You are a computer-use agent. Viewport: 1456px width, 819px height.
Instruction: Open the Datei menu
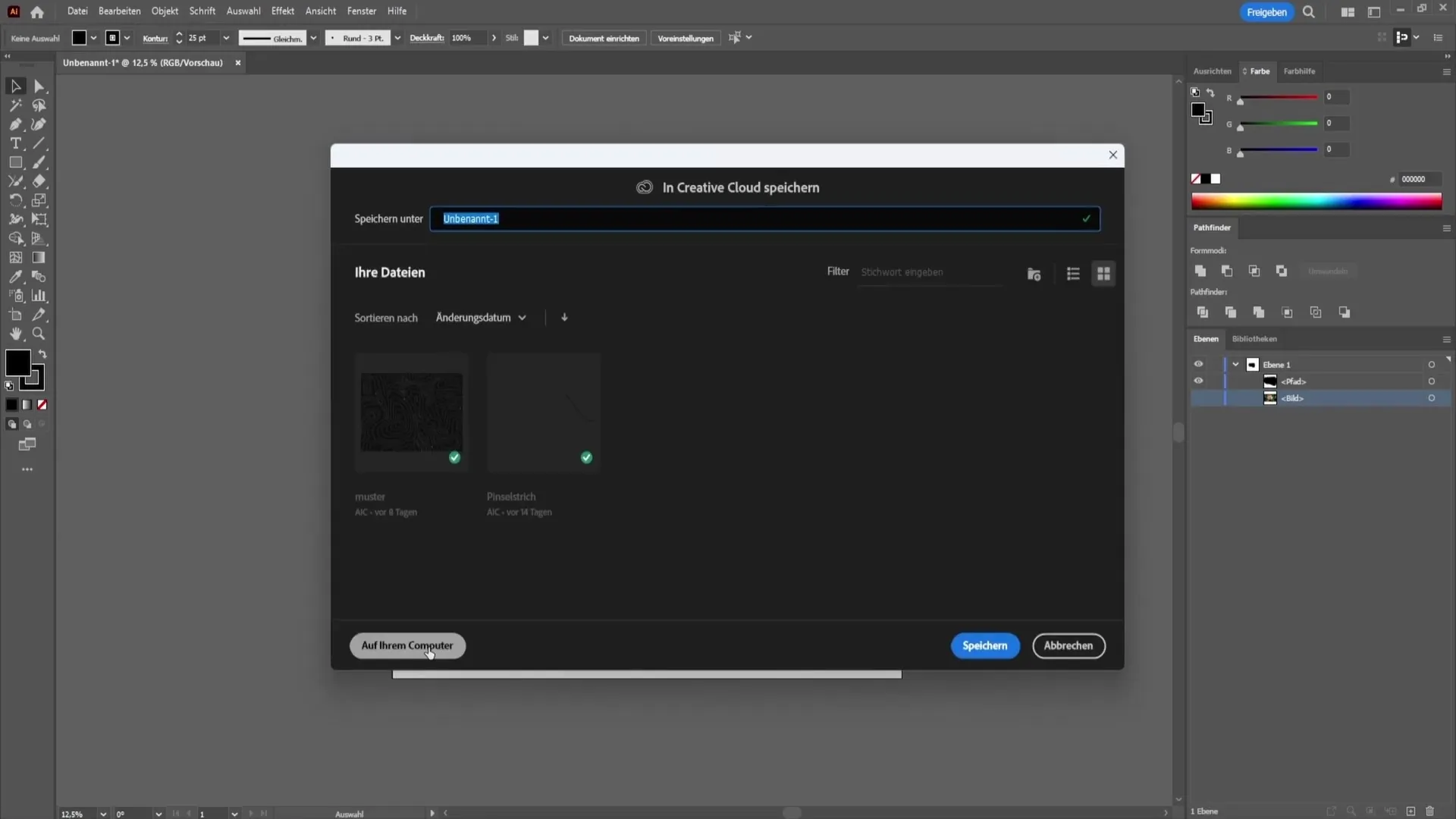(77, 11)
